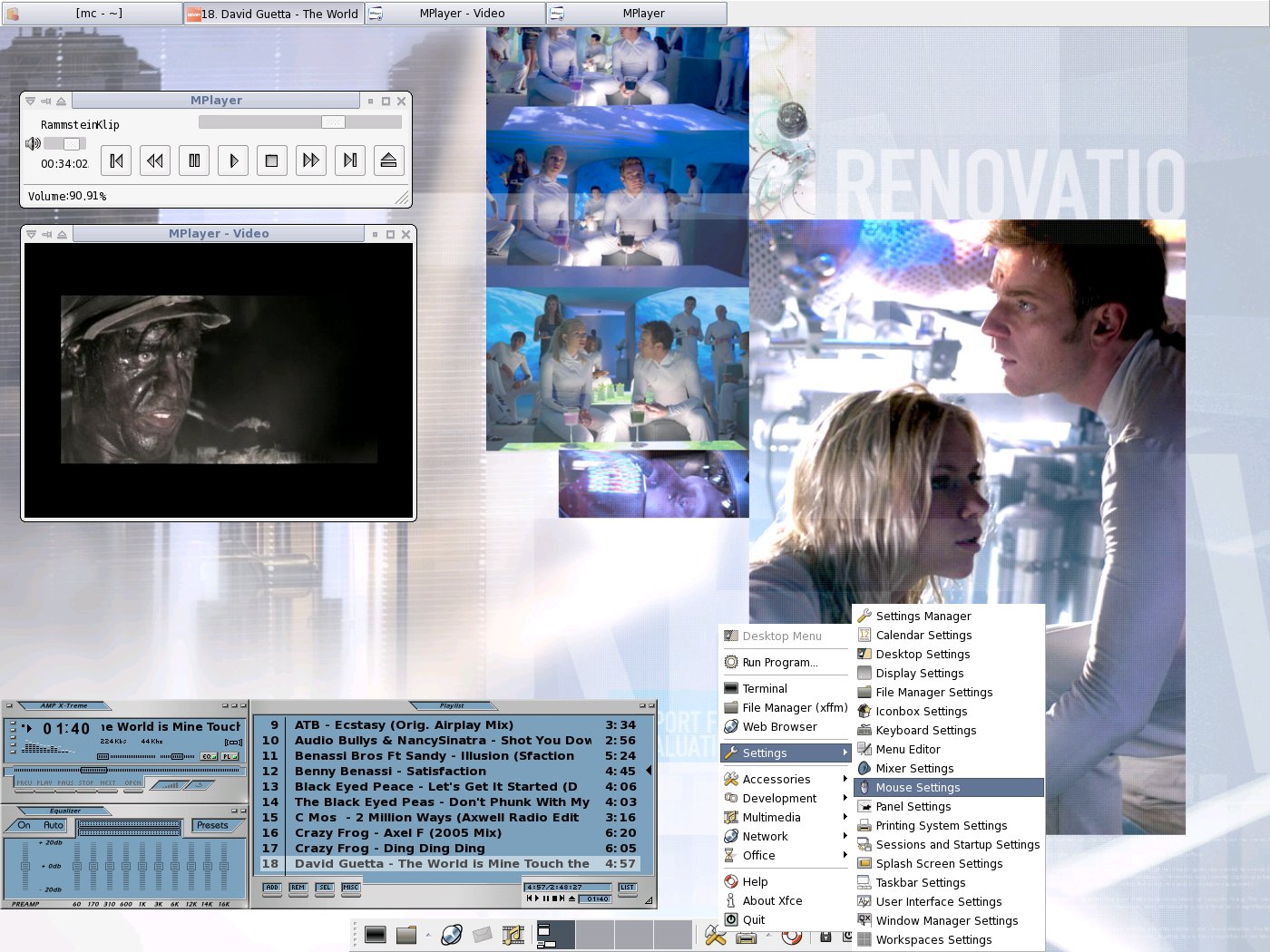Open Terminal from the desktop menu
The image size is (1270, 952).
coord(786,689)
